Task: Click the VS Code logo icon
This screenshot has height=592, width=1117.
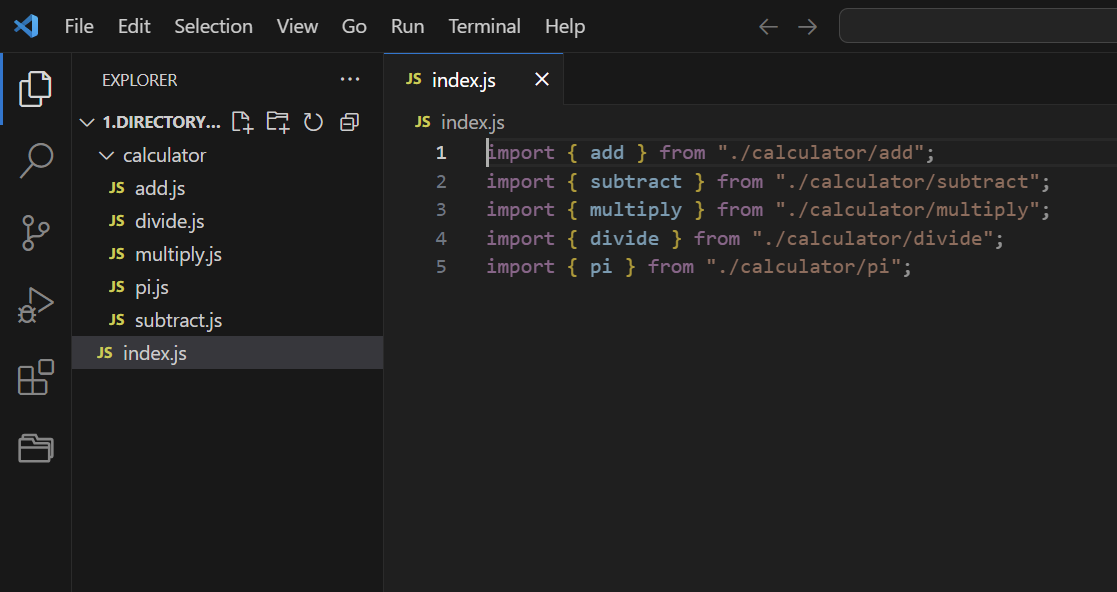Action: (x=26, y=26)
